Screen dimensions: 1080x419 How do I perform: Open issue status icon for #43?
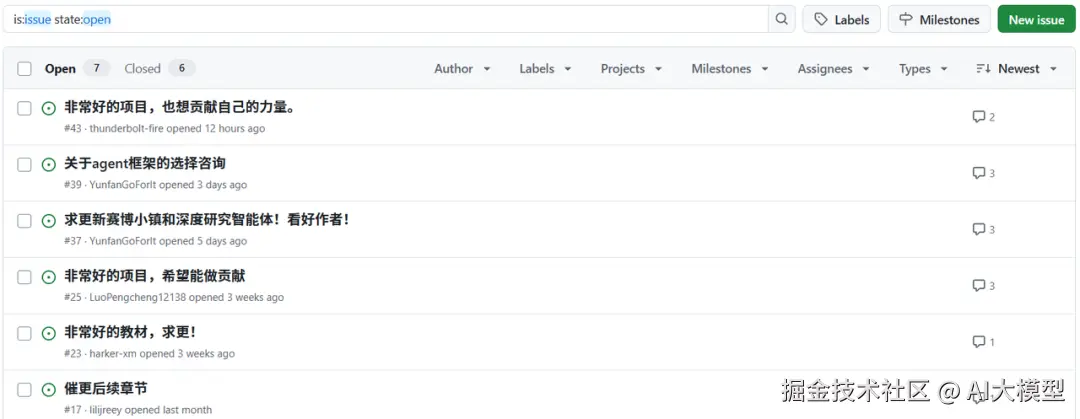tap(48, 108)
